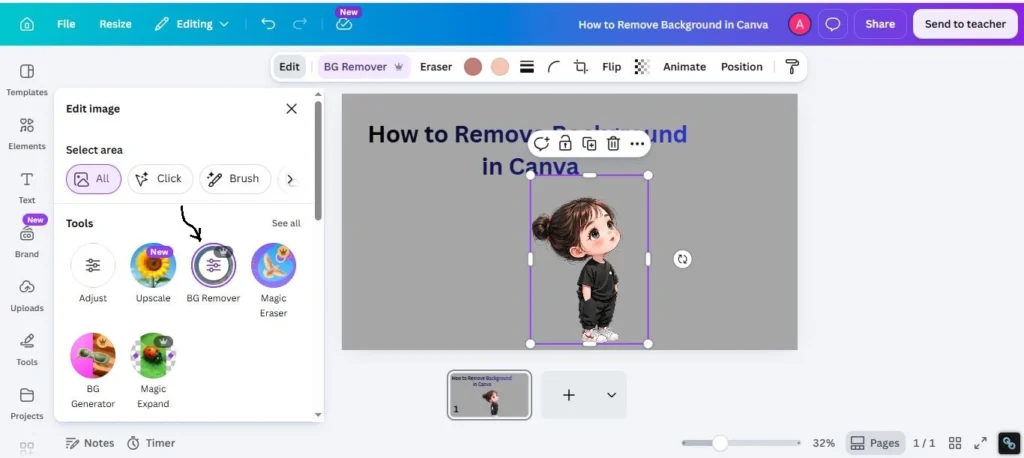Open Tools in sidebar
The image size is (1024, 458).
27,350
